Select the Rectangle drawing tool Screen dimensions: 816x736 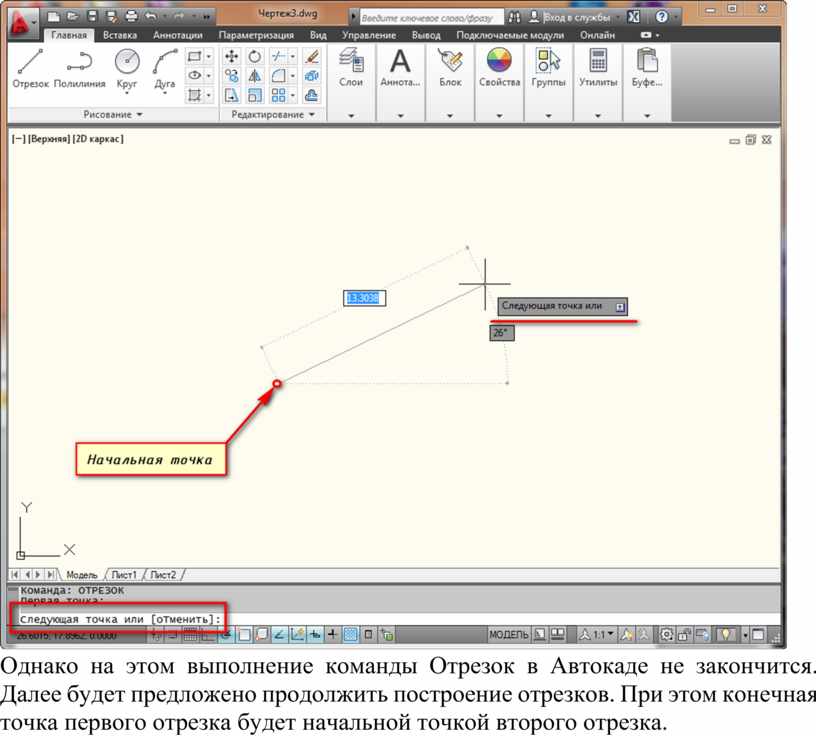[195, 56]
